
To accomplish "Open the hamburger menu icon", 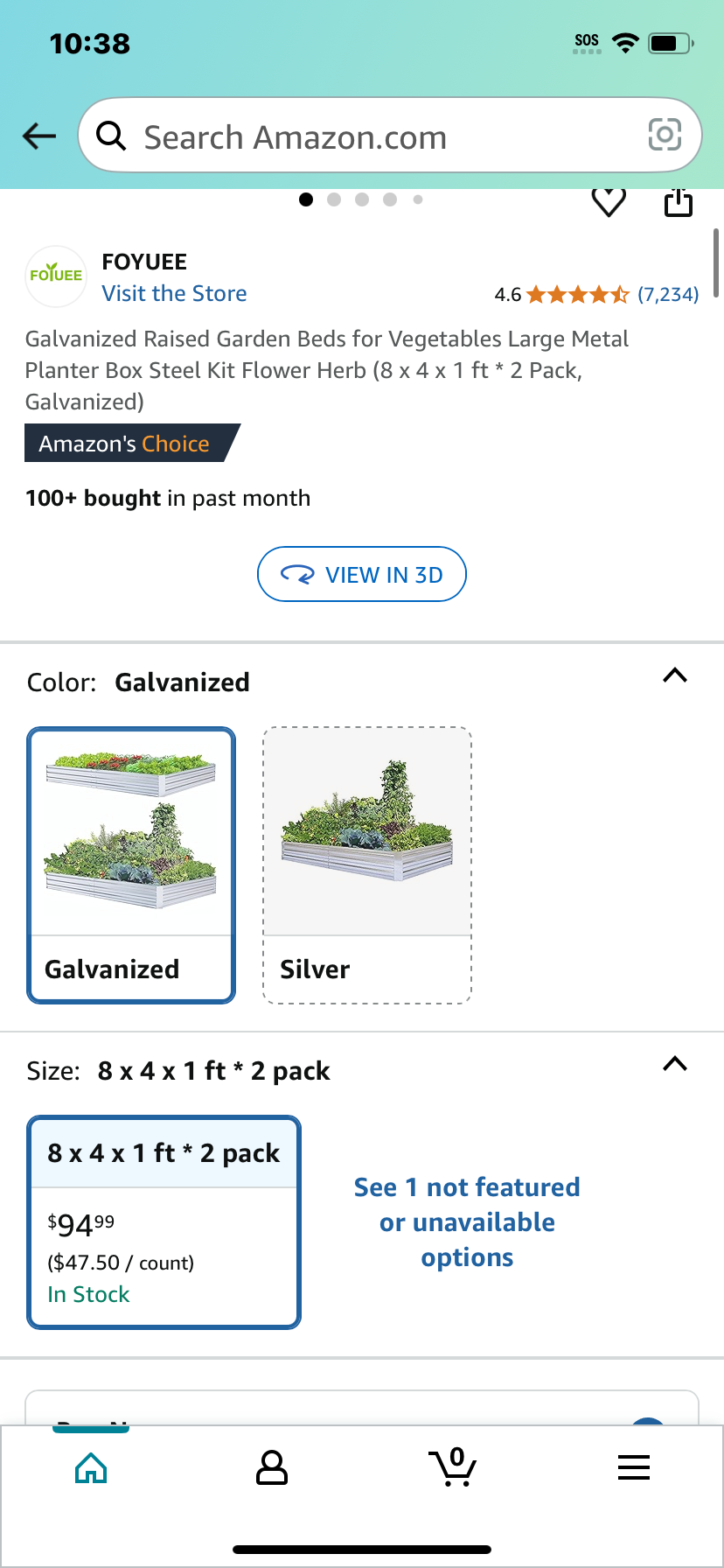I will coord(634,1467).
